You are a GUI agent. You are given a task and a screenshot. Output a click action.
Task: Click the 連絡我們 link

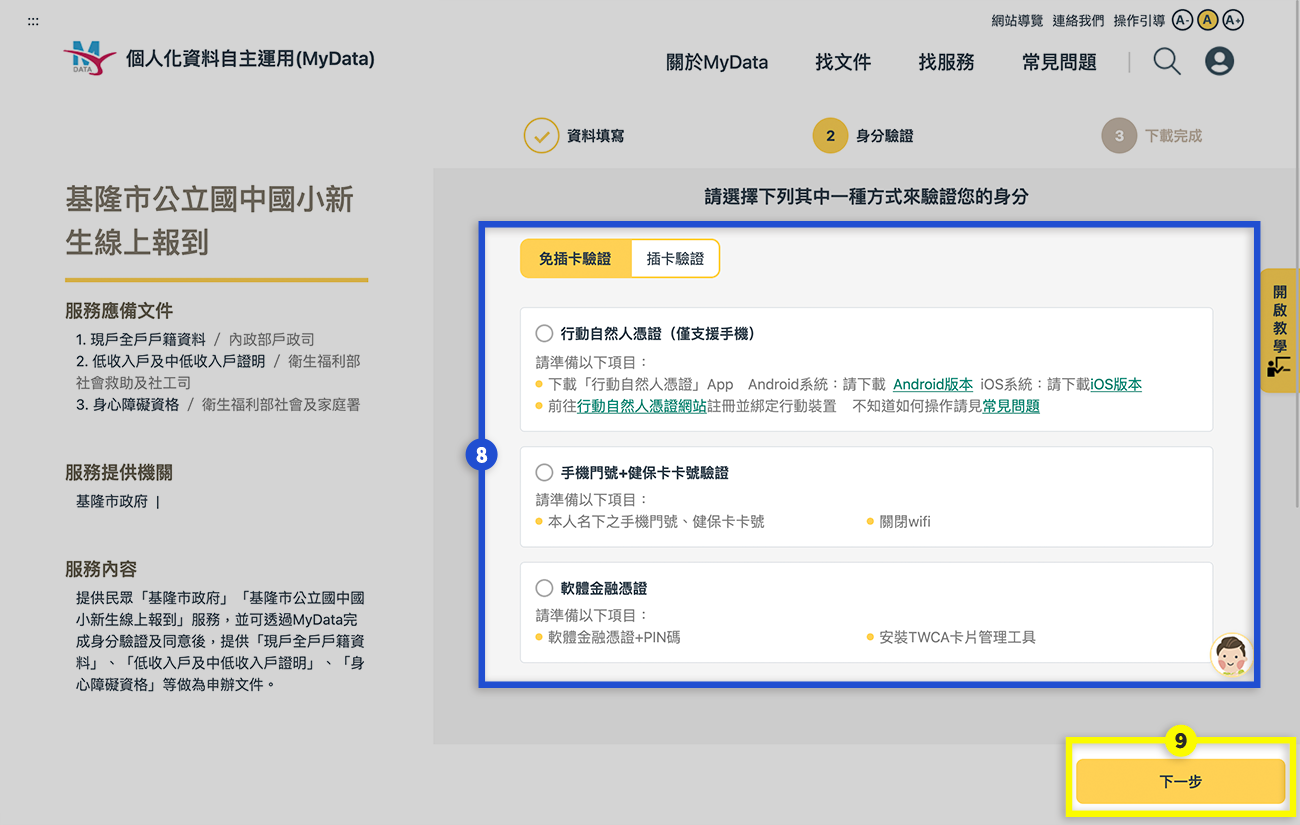click(x=1078, y=21)
